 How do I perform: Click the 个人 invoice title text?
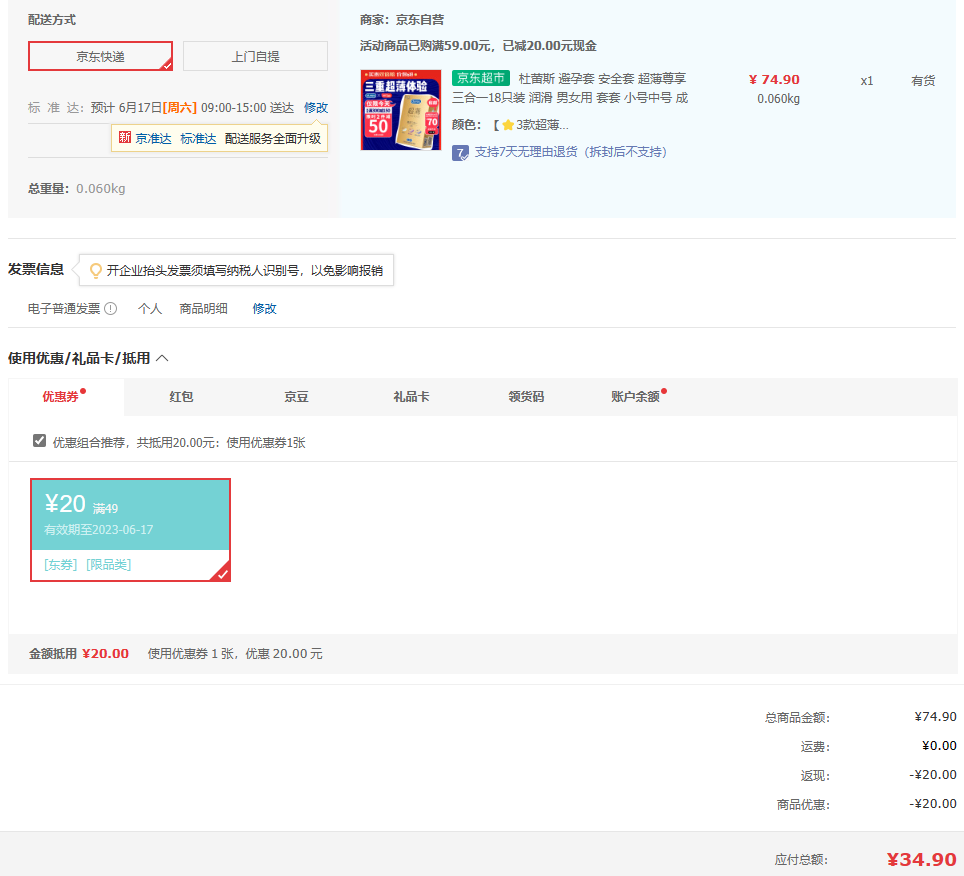pos(150,309)
